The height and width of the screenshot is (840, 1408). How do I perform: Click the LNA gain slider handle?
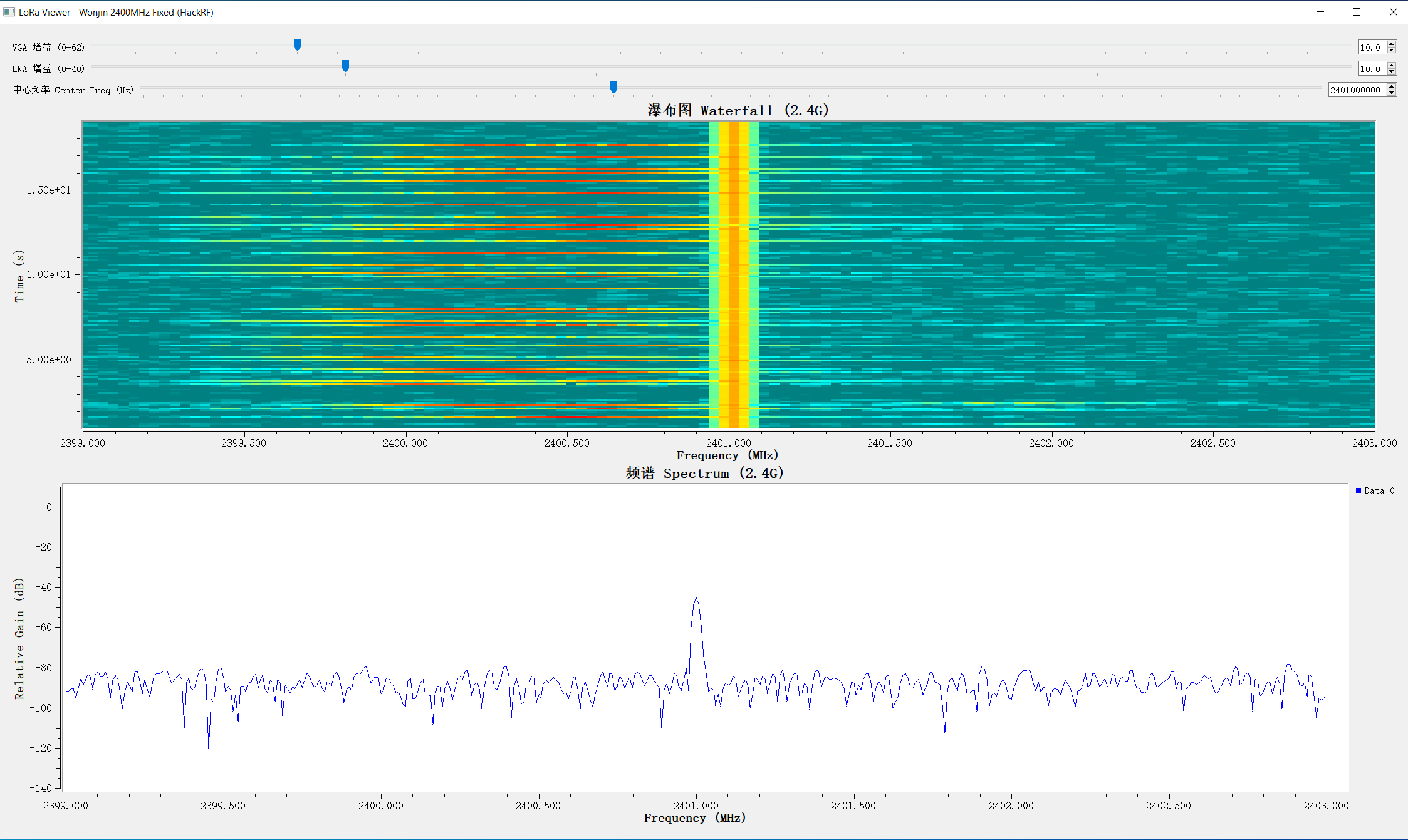(x=345, y=66)
